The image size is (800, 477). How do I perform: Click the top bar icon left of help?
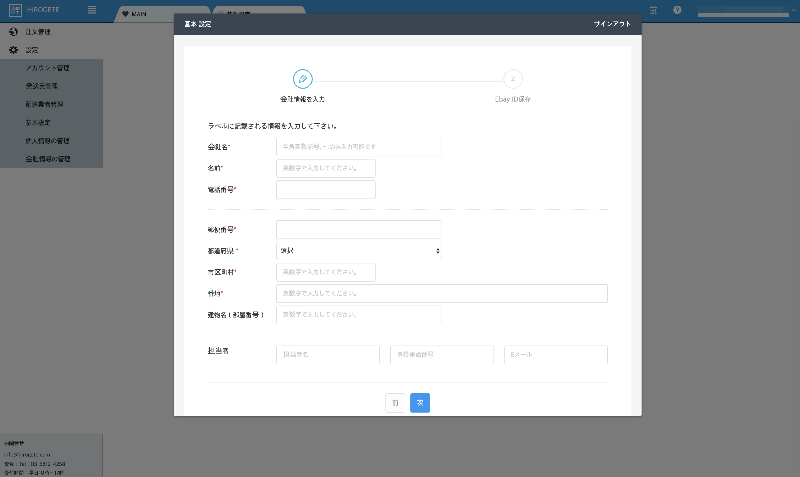tap(653, 10)
